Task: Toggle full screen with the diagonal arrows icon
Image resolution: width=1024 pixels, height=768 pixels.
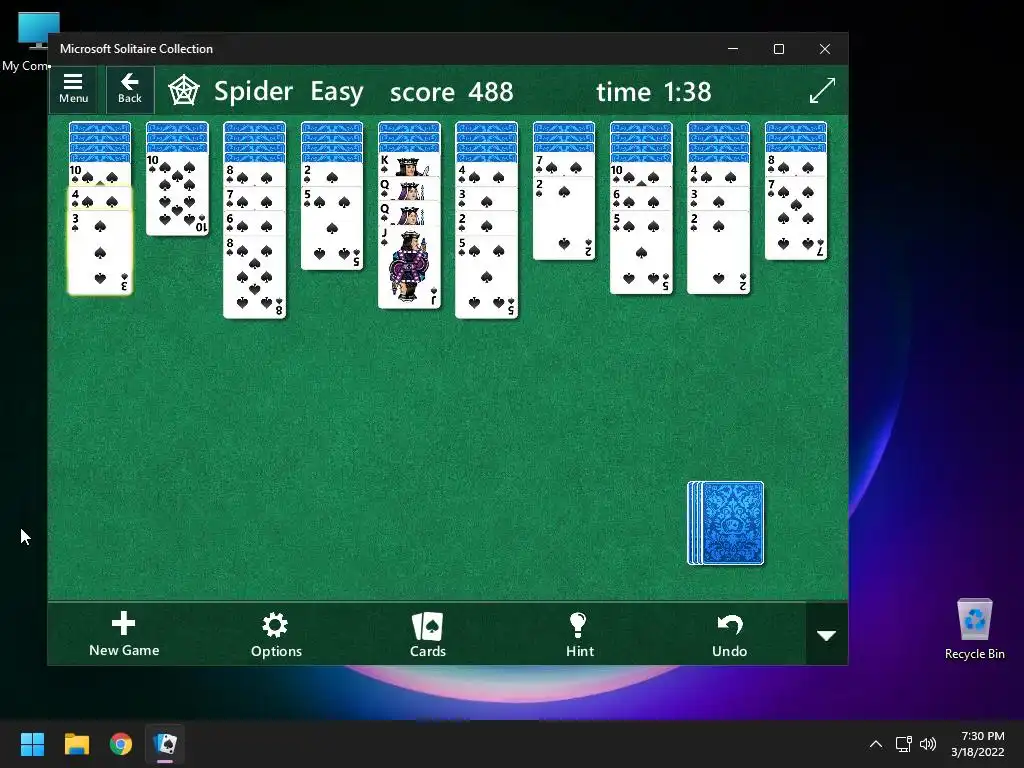Action: tap(822, 90)
